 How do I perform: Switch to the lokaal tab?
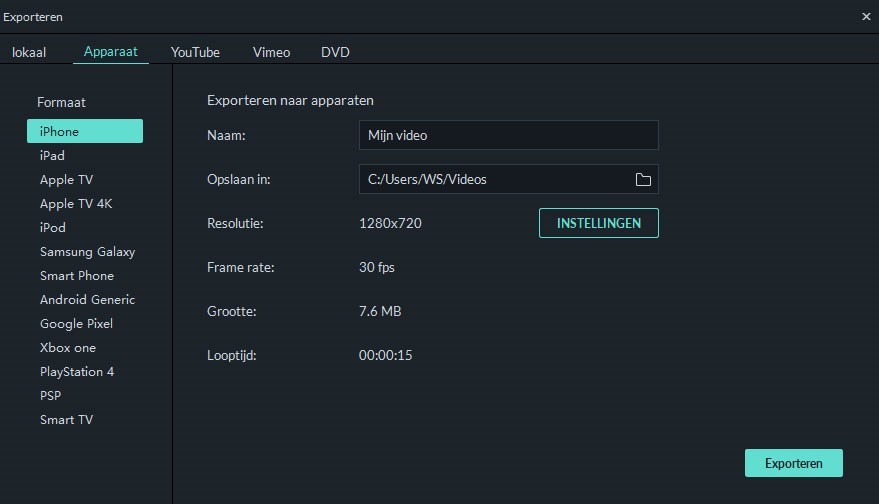pyautogui.click(x=29, y=52)
